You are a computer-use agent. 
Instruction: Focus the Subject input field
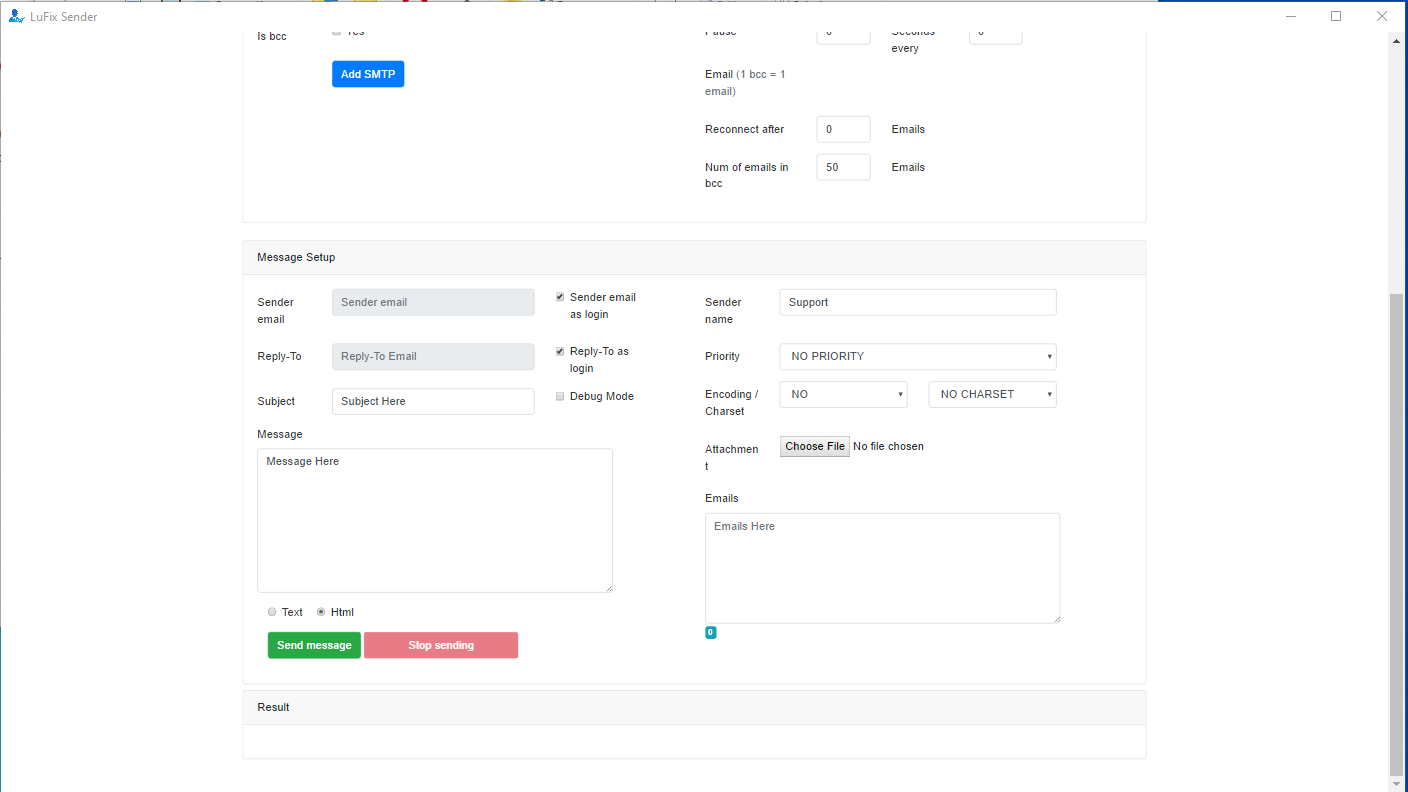(x=433, y=401)
